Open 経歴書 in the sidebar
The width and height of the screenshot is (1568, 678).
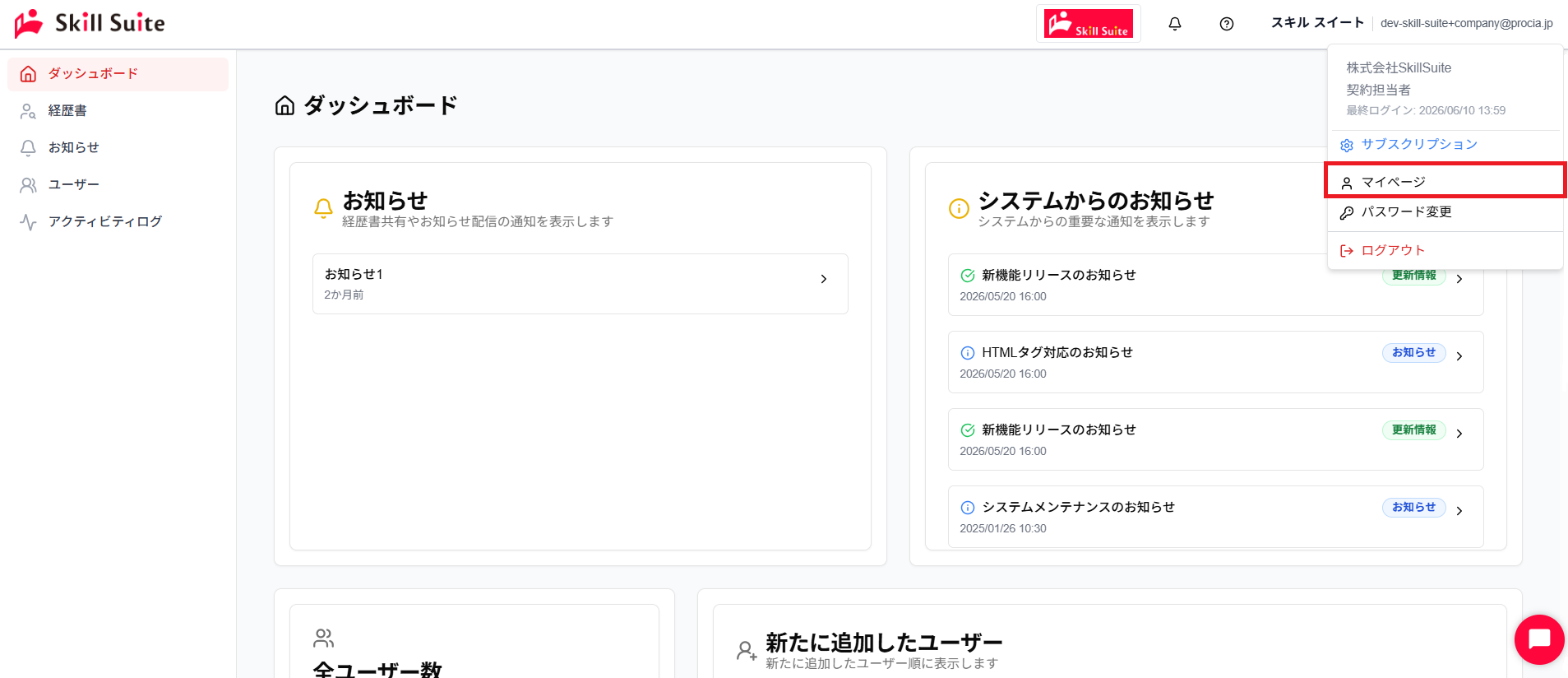(118, 111)
